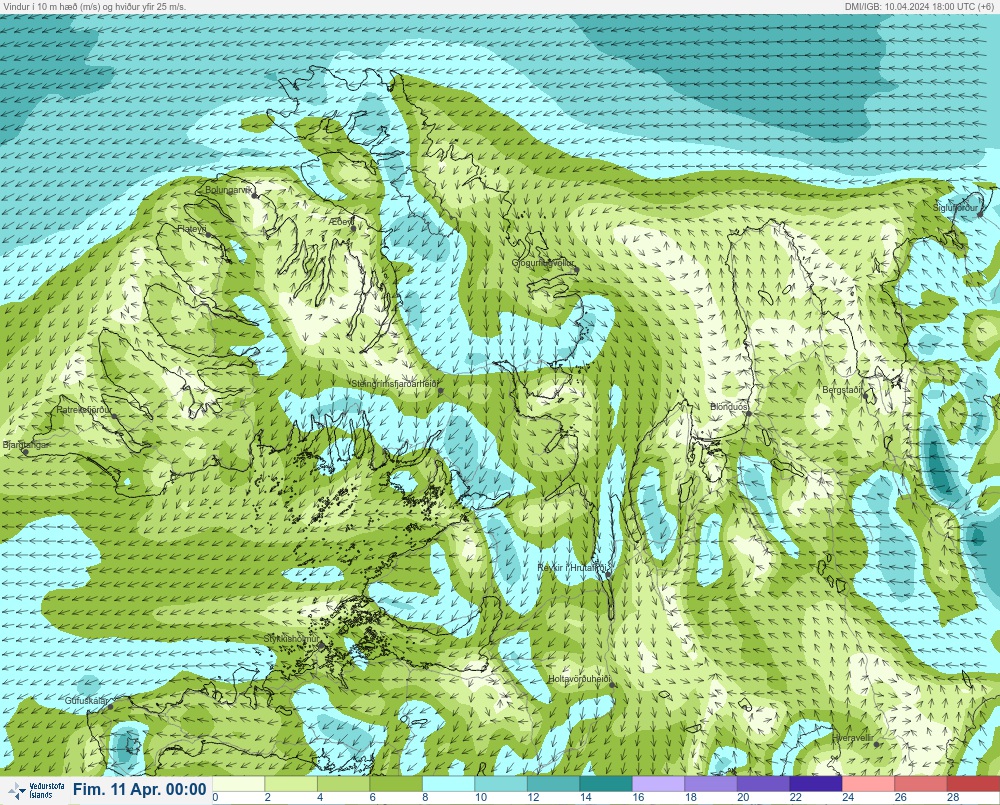1000x805 pixels.
Task: Click the 16–18 m/s lavender legend swatch
Action: coord(659,783)
